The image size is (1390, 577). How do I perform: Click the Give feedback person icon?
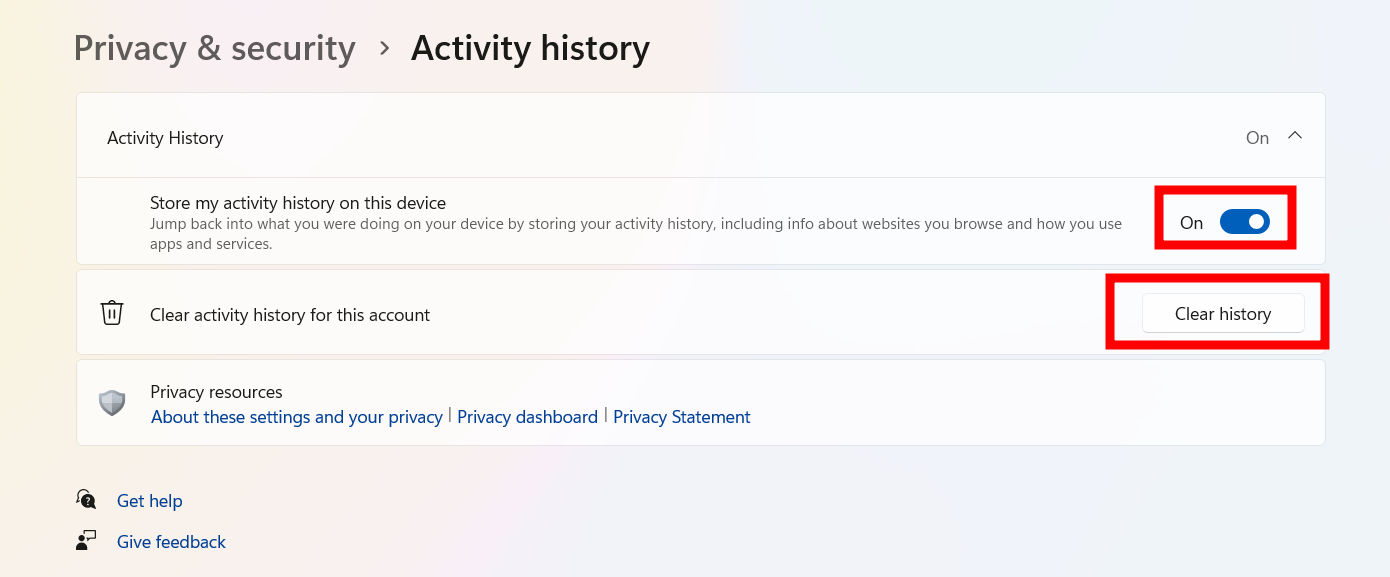point(87,541)
